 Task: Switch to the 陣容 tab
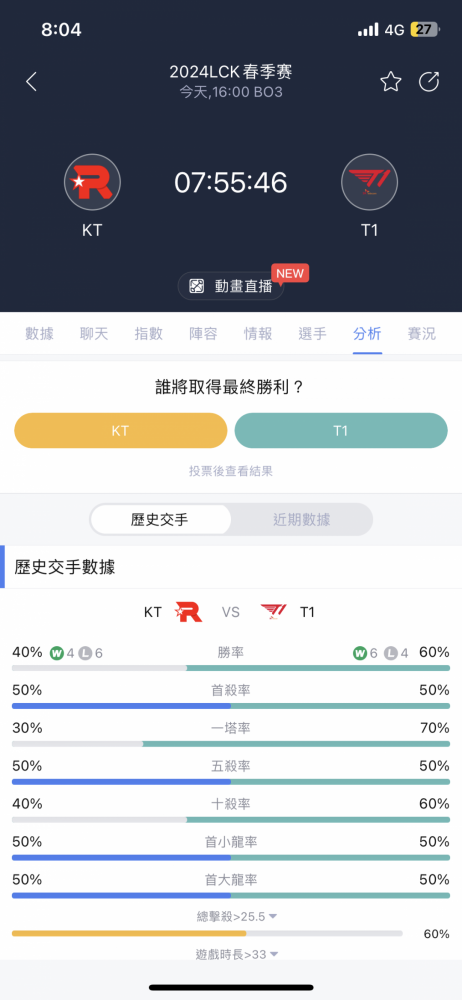[204, 334]
